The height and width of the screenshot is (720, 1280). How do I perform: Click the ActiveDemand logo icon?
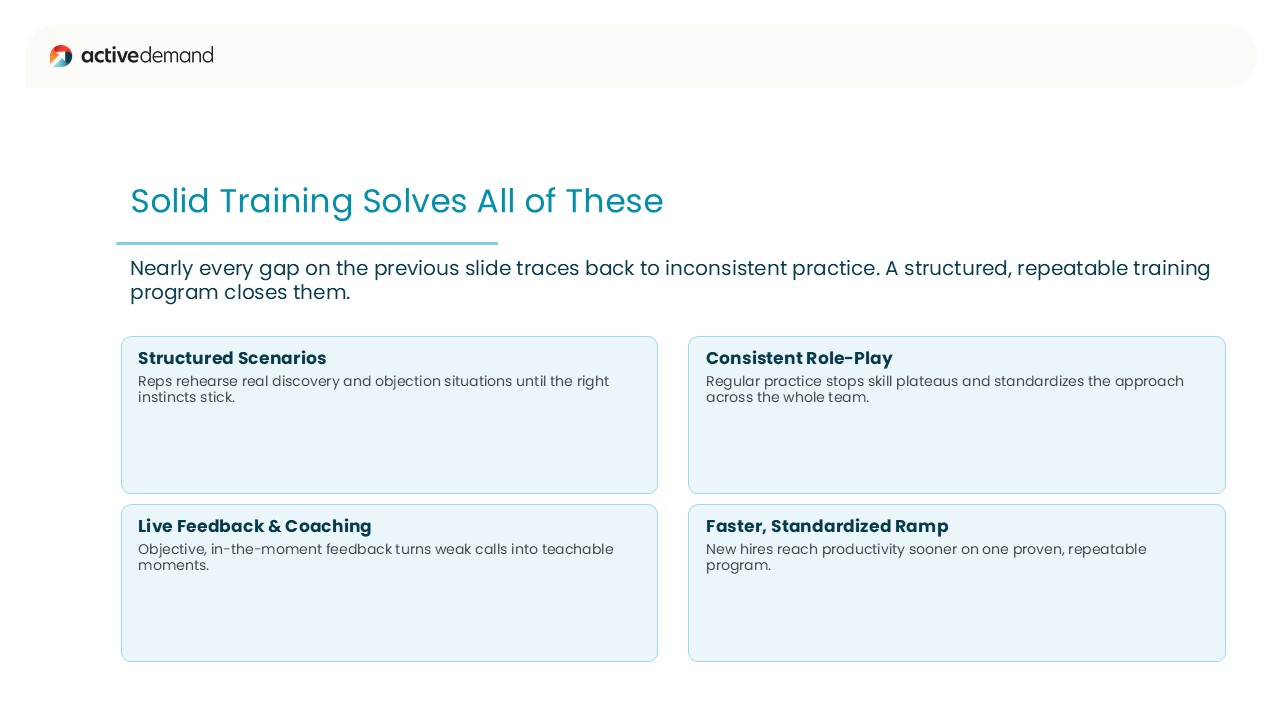click(x=61, y=56)
